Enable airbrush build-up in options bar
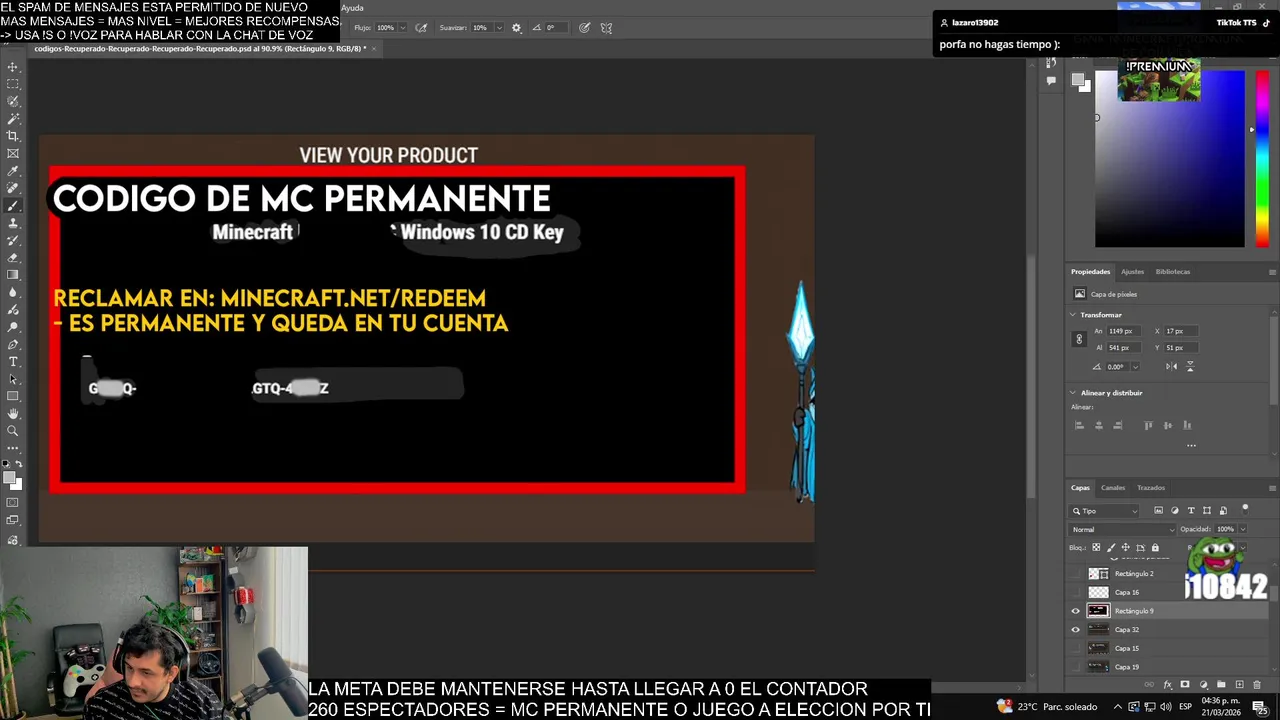Image resolution: width=1280 pixels, height=720 pixels. point(421,28)
